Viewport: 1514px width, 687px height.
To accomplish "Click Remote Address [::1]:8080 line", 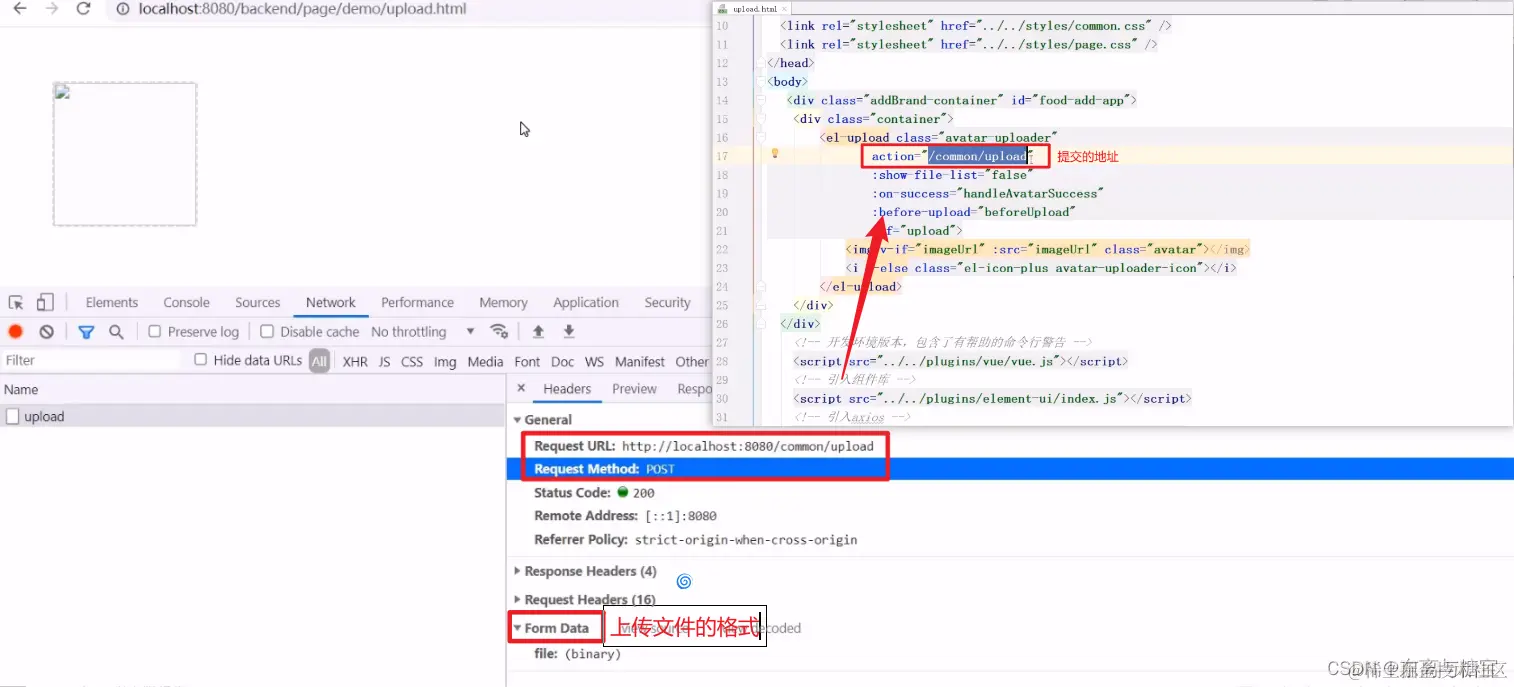I will [x=625, y=516].
